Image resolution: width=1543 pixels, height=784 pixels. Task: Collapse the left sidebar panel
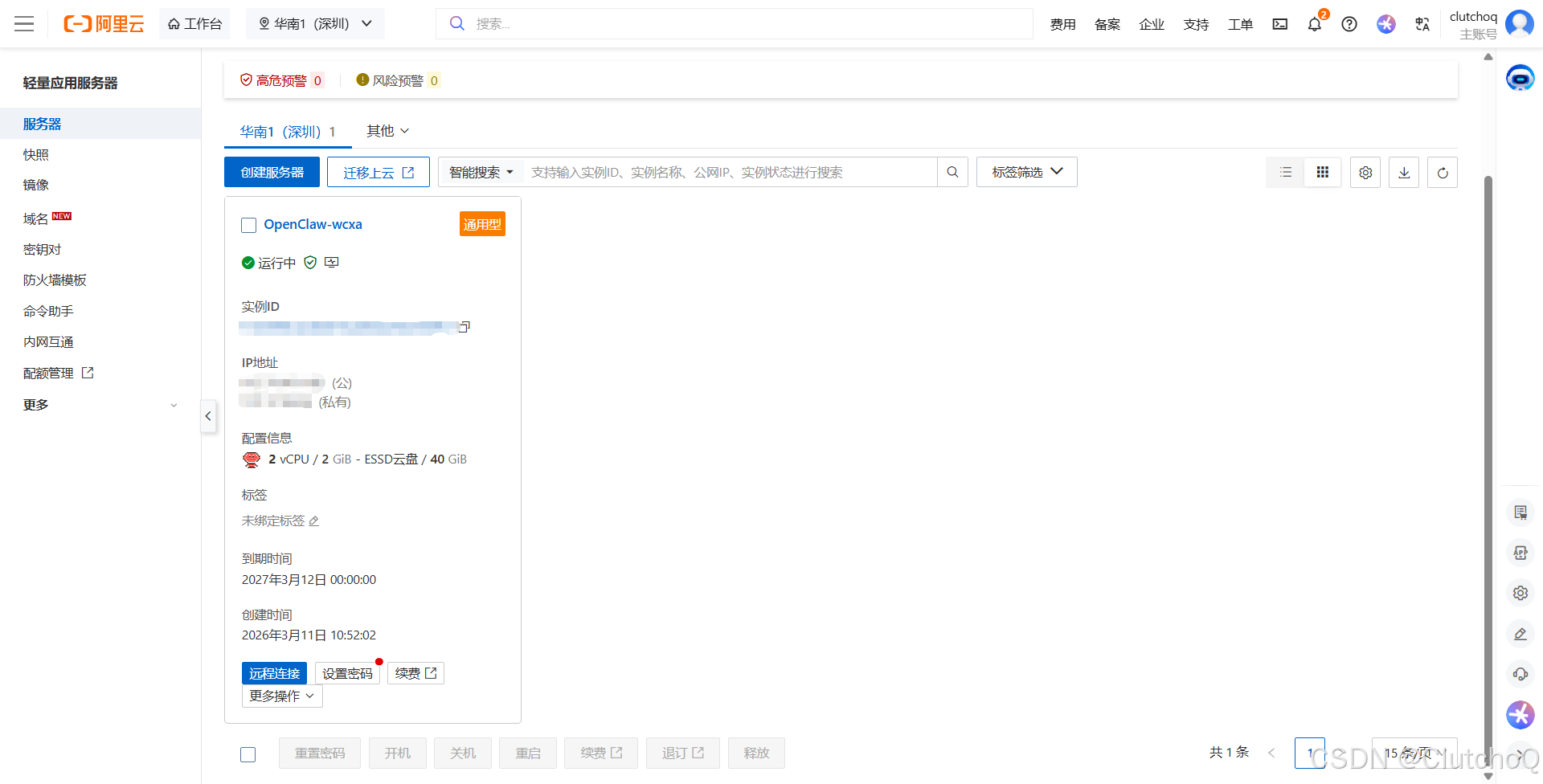208,416
